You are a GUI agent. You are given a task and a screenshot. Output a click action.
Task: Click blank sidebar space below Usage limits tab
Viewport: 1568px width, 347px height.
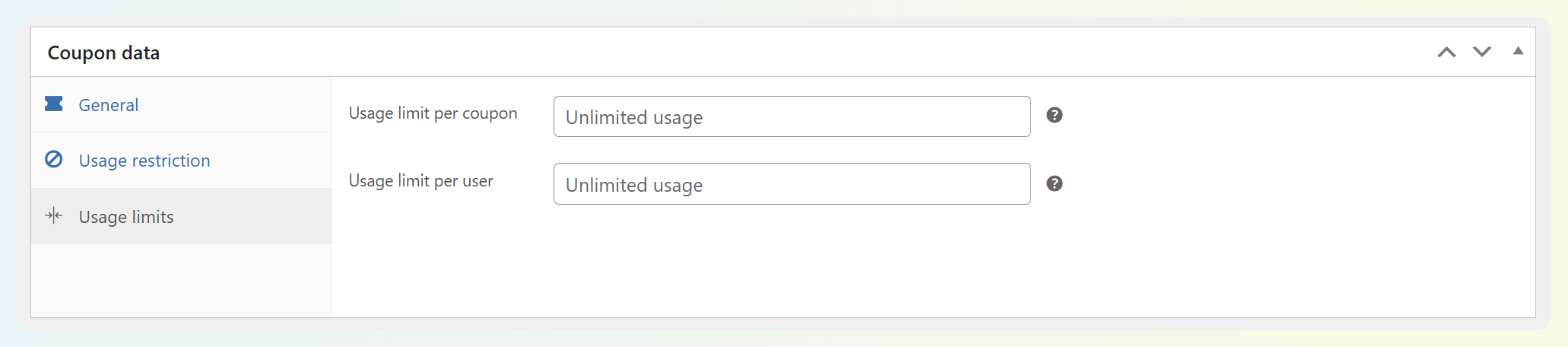coord(181,280)
